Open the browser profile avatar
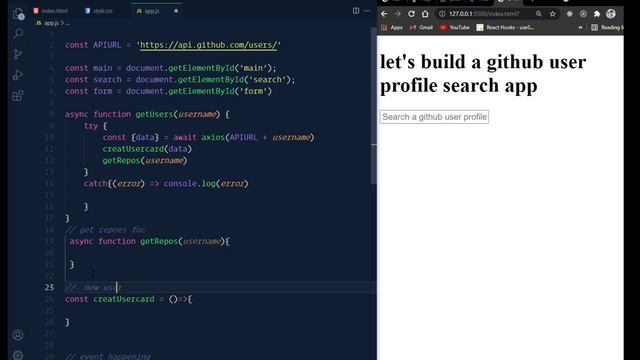This screenshot has height=360, width=640. [x=611, y=14]
